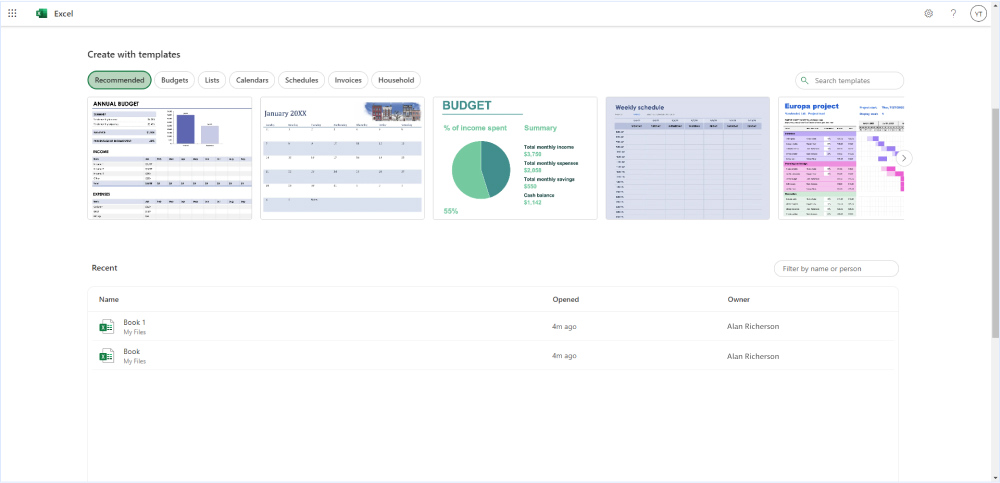Select the Recommended template filter
Viewport: 1000px width, 483px height.
(119, 80)
